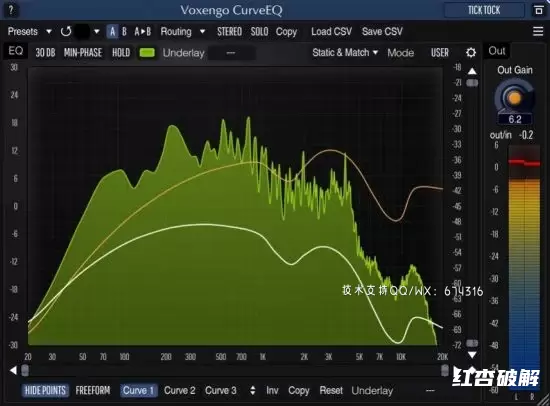Click the 30 DB range selector

pos(45,53)
